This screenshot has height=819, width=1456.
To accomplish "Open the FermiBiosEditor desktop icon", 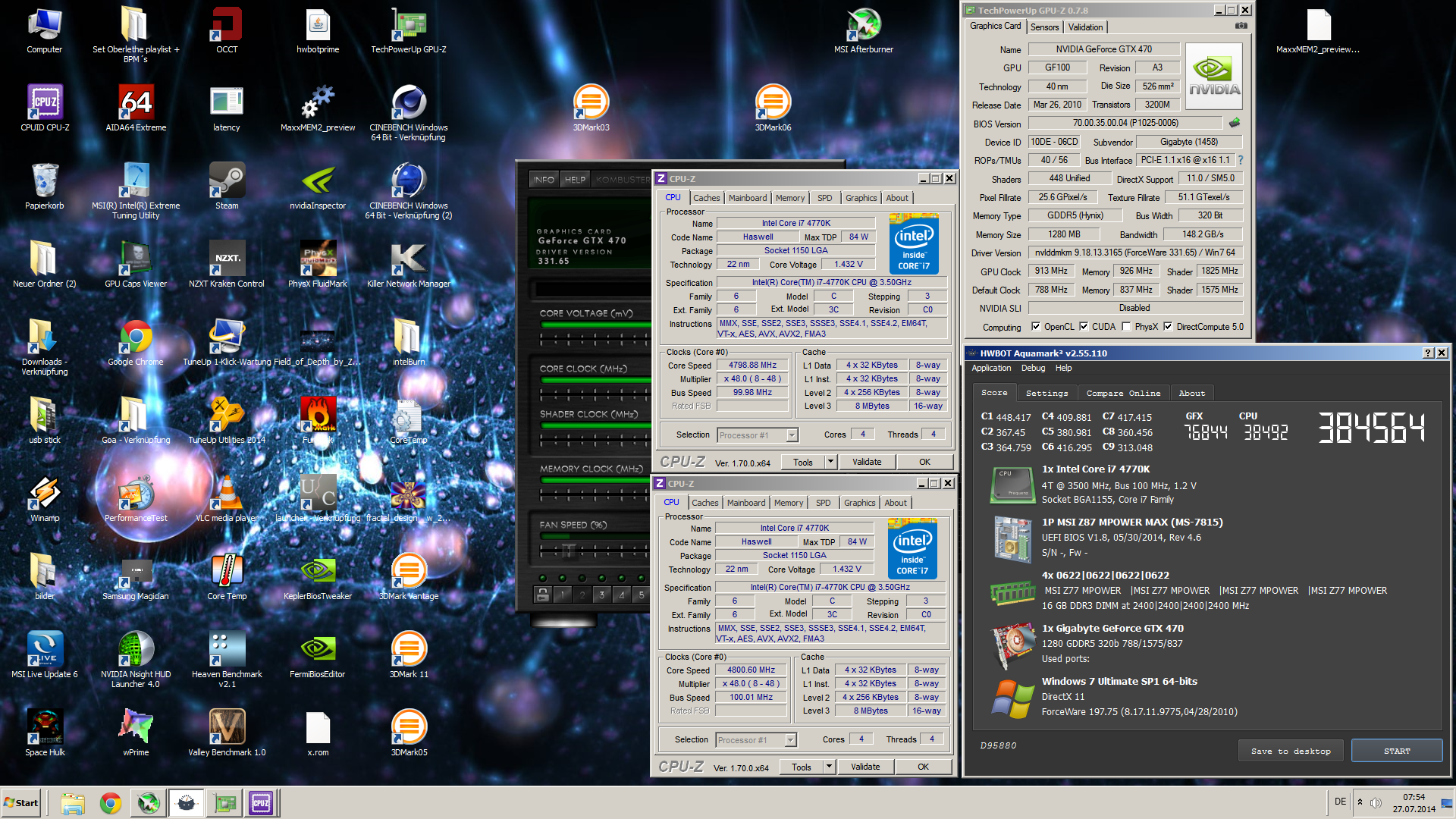I will (x=318, y=656).
